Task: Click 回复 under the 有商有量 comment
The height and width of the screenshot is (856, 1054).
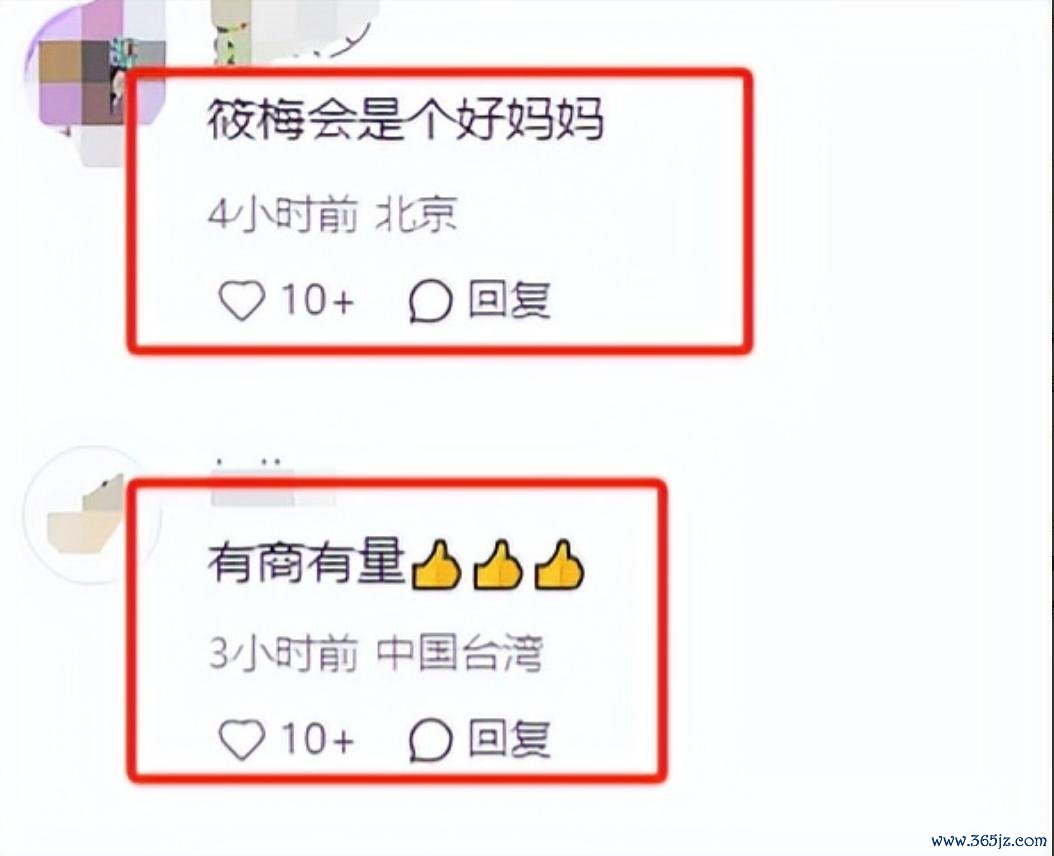Action: [509, 739]
